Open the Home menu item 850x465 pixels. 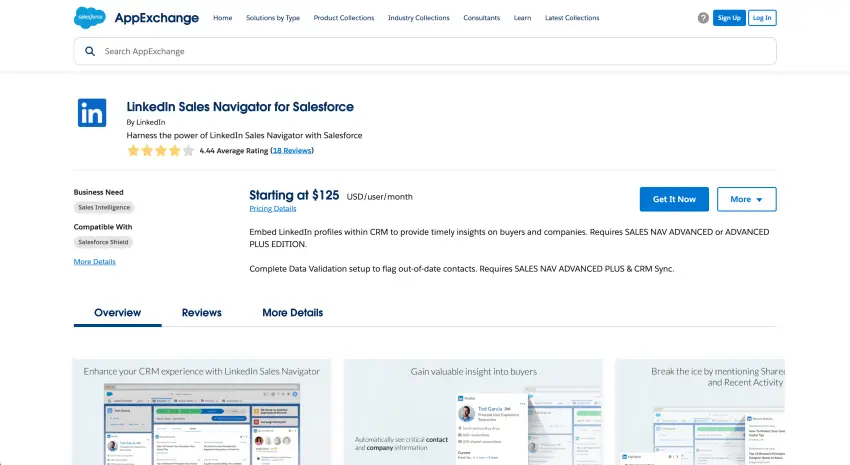click(x=223, y=18)
